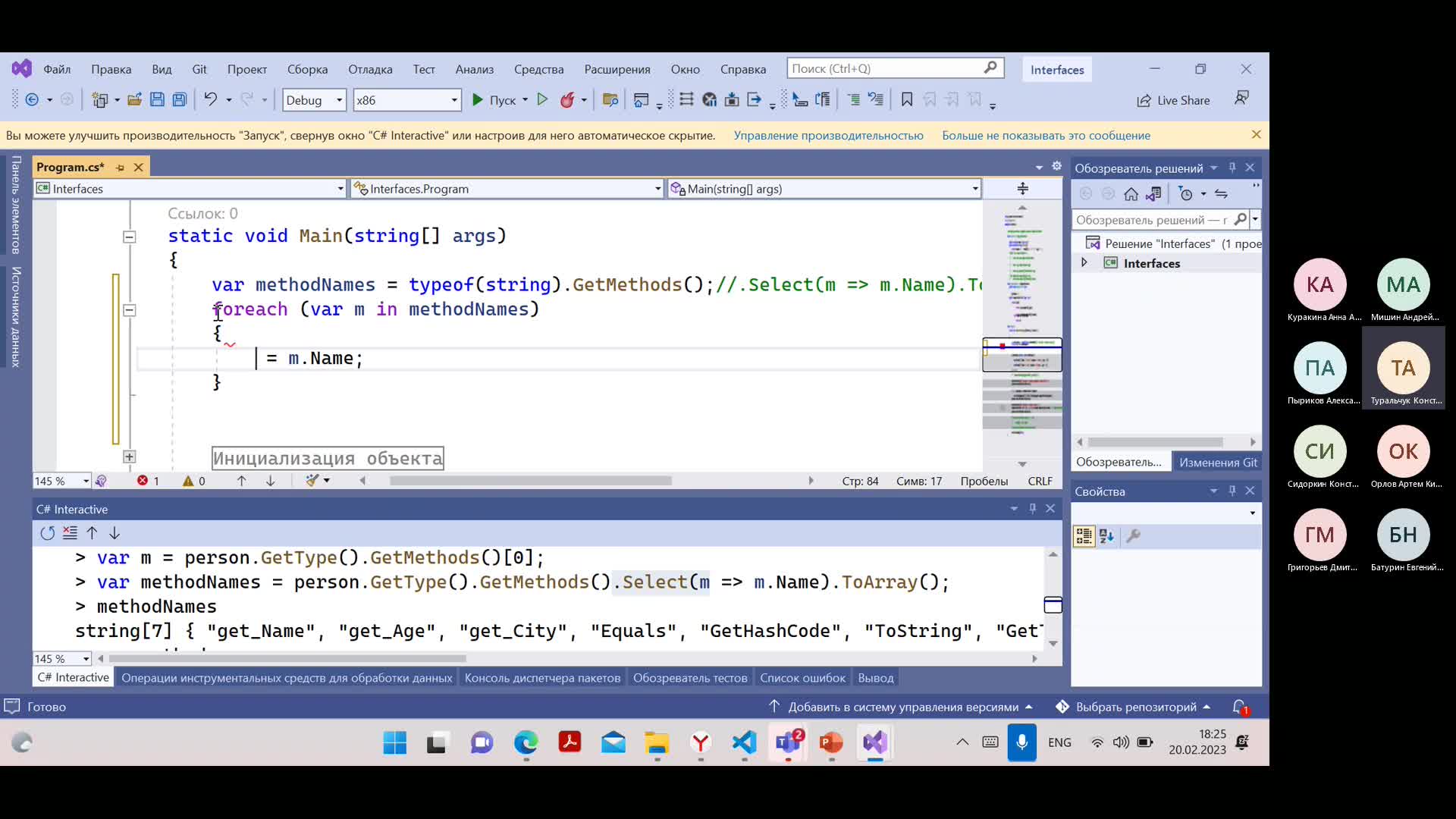Open the Interfaces project scope dropdown above editor
1456x819 pixels.
(190, 189)
